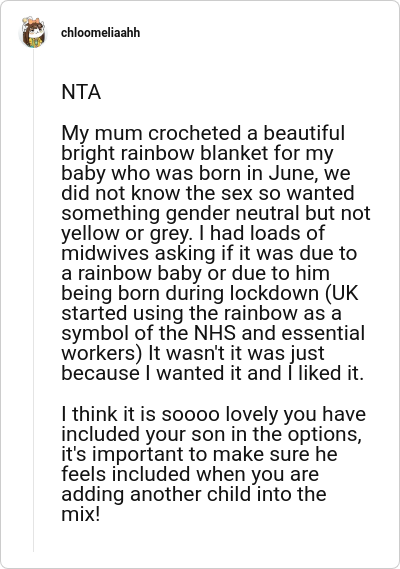Visit the chloomeliaahh username profile
400x569 pixels.
tap(101, 33)
